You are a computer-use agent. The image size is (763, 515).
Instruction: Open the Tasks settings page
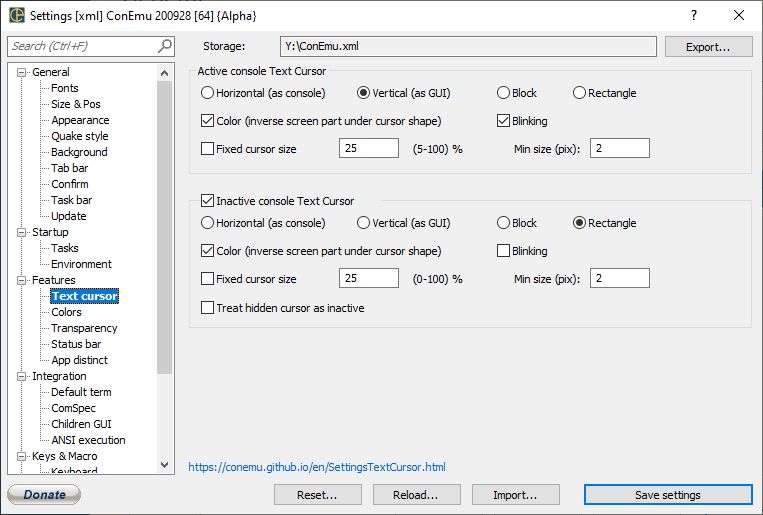coord(65,248)
